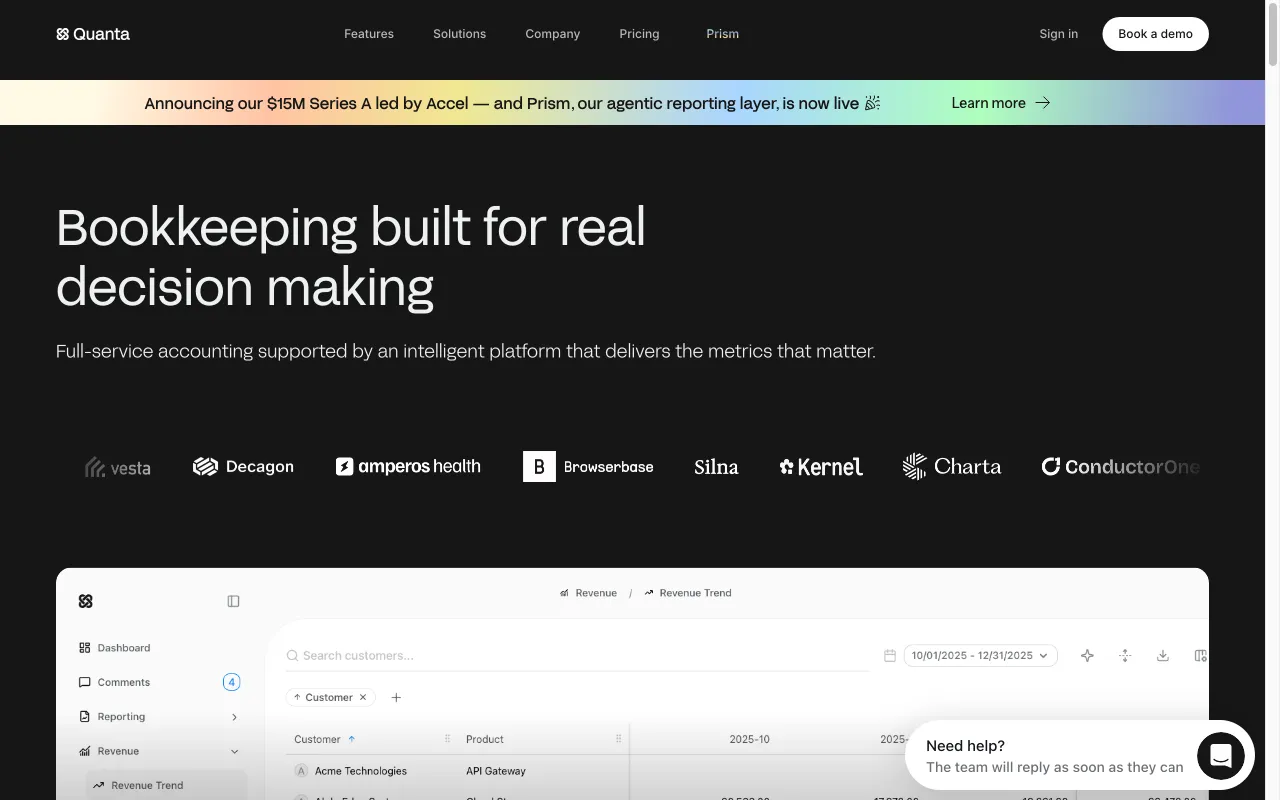The width and height of the screenshot is (1280, 800).
Task: Open the Features menu
Action: click(x=369, y=34)
